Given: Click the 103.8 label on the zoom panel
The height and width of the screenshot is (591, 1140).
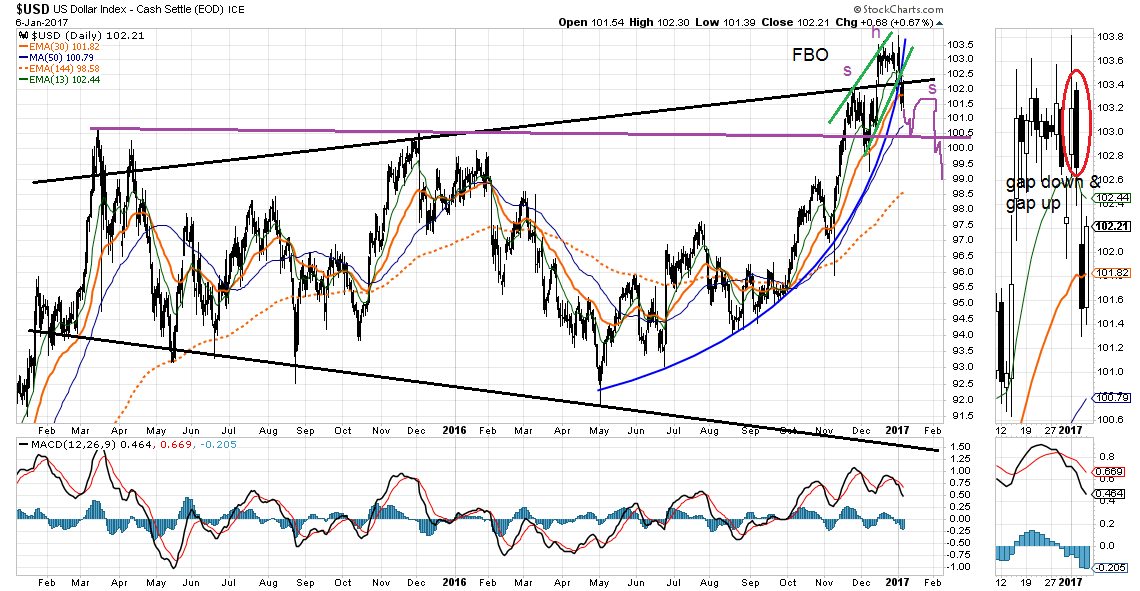Looking at the screenshot, I should [1110, 36].
